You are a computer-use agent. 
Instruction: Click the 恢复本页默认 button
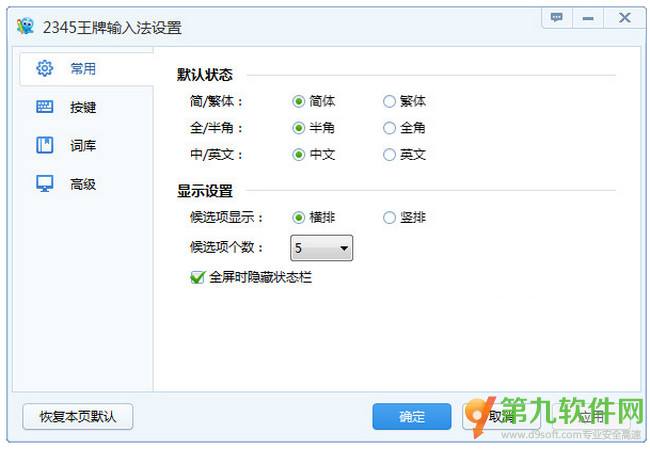pos(78,416)
